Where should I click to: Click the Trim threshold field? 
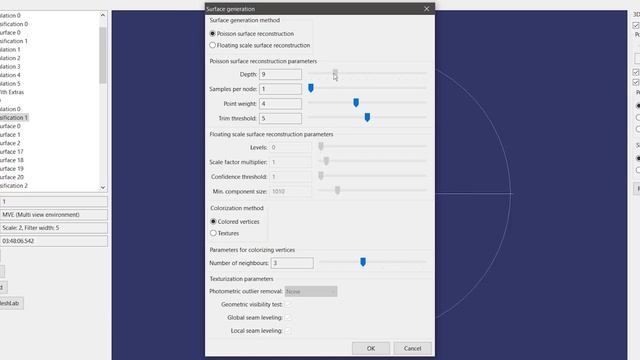pos(280,118)
